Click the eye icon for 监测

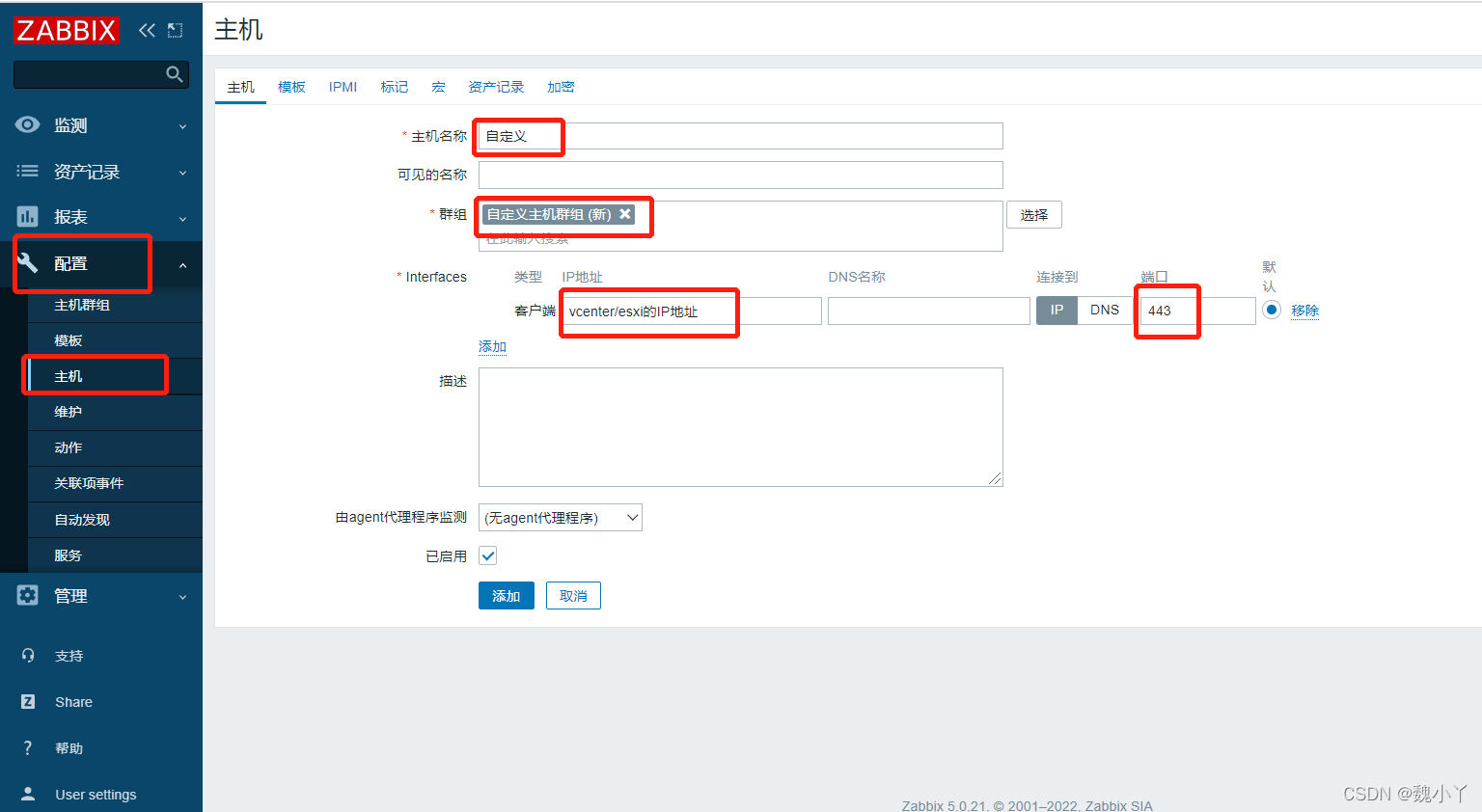point(27,124)
